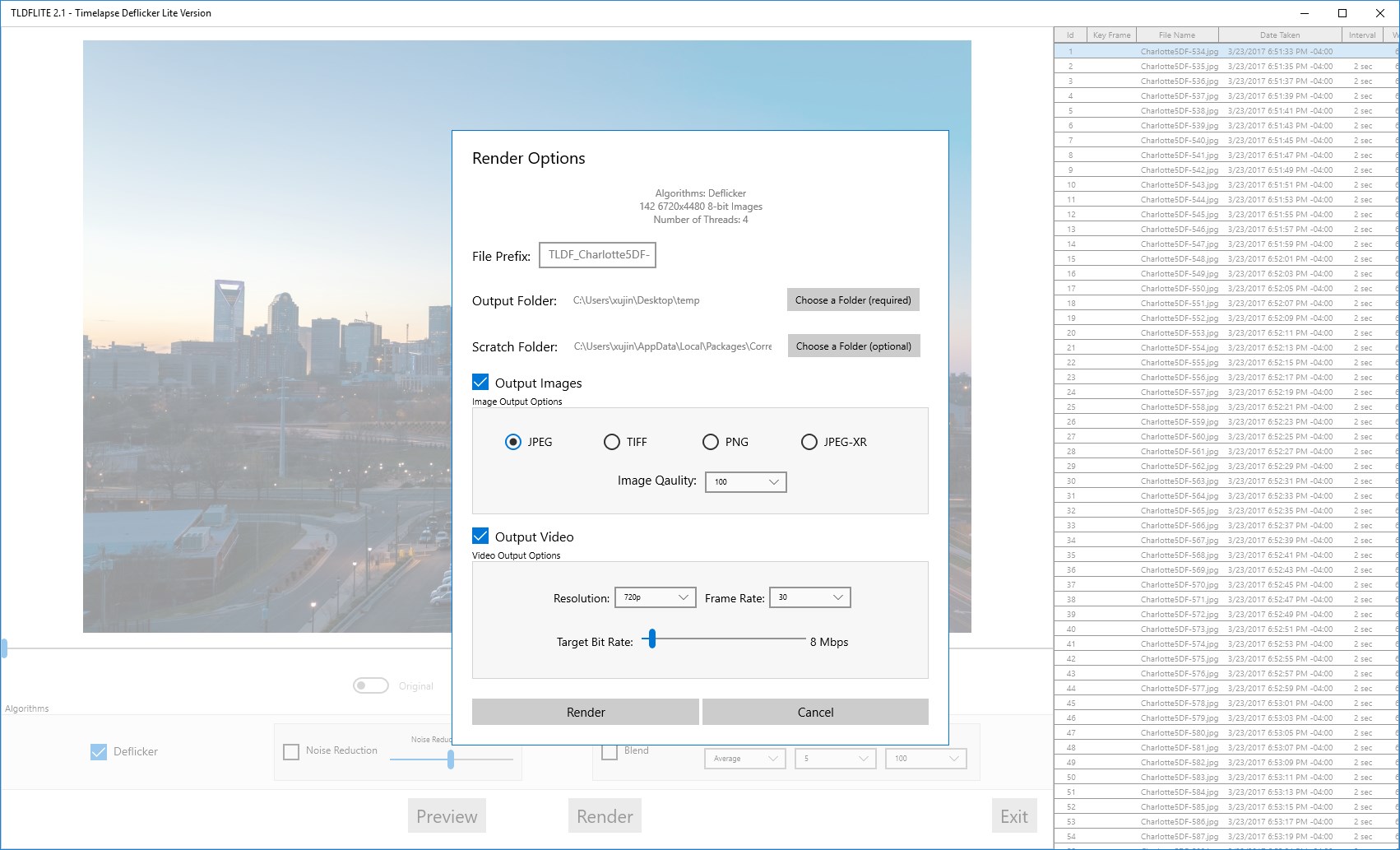Toggle the Deflicker algorithm checkbox
1400x850 pixels.
(x=99, y=751)
